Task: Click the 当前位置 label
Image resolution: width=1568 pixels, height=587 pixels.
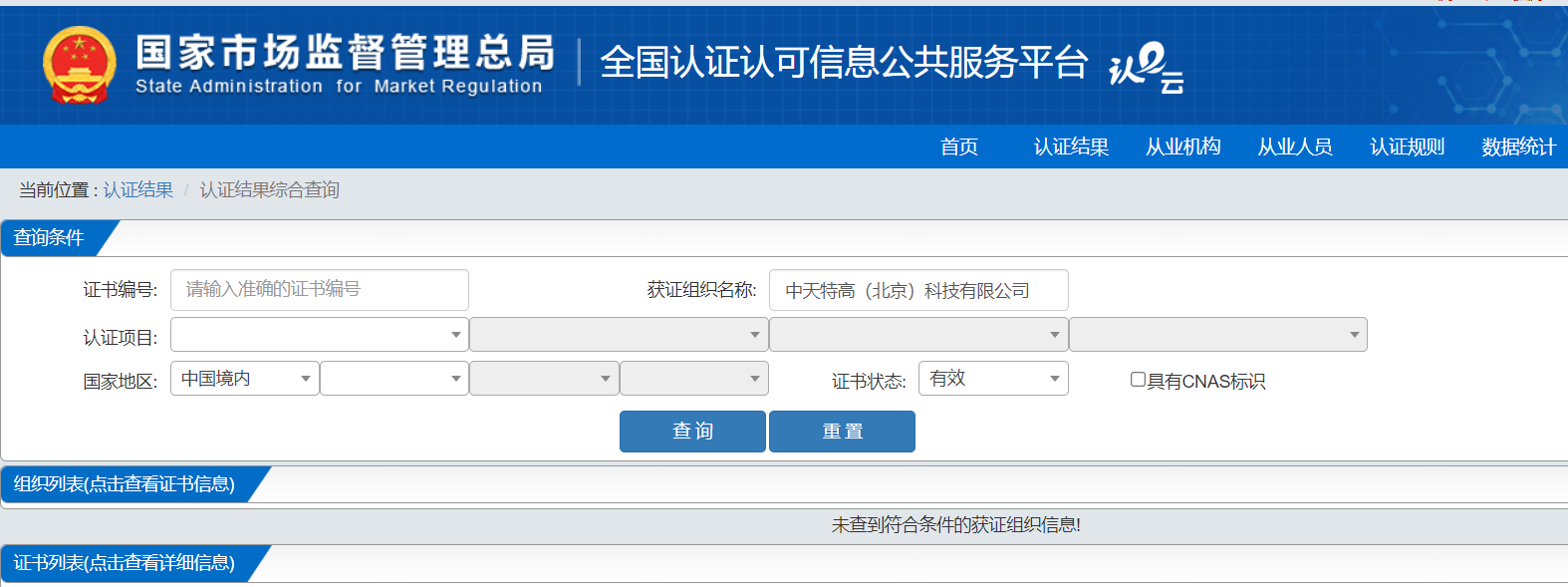Action: tap(58, 189)
